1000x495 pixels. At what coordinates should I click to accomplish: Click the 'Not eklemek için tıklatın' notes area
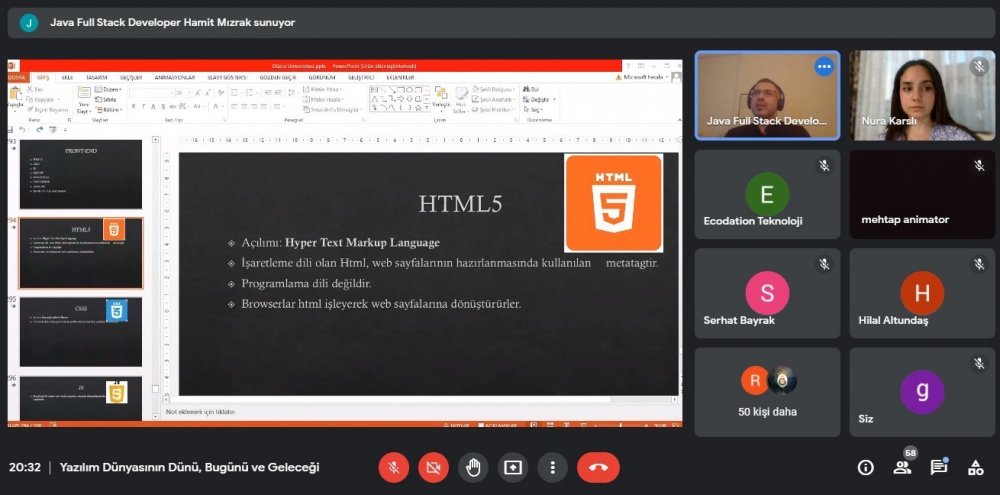(200, 411)
